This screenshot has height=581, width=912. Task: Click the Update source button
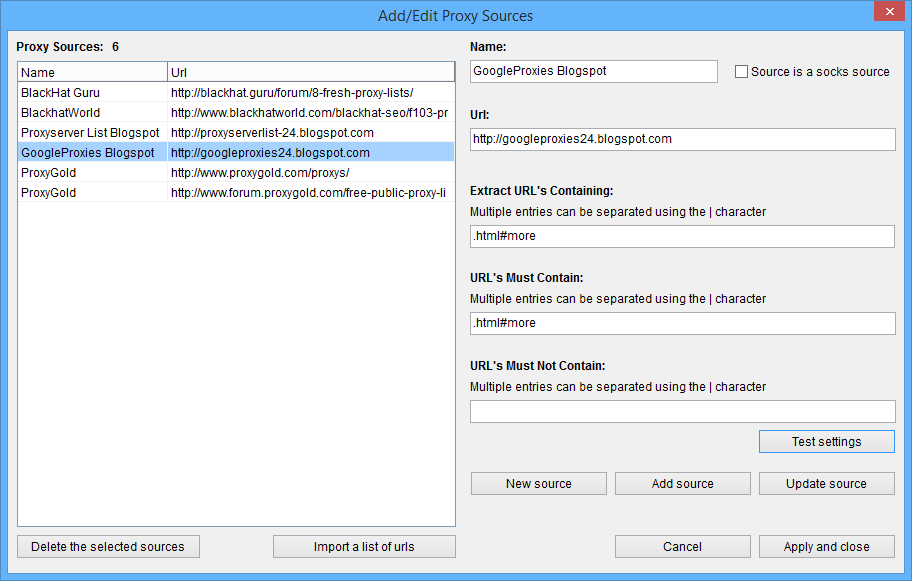(826, 483)
